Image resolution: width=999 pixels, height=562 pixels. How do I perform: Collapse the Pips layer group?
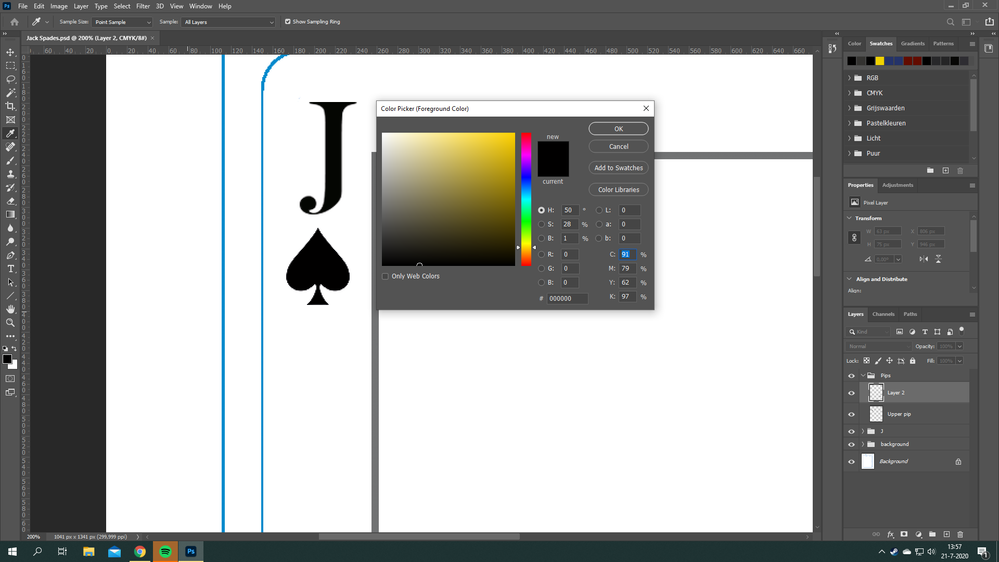pos(863,375)
